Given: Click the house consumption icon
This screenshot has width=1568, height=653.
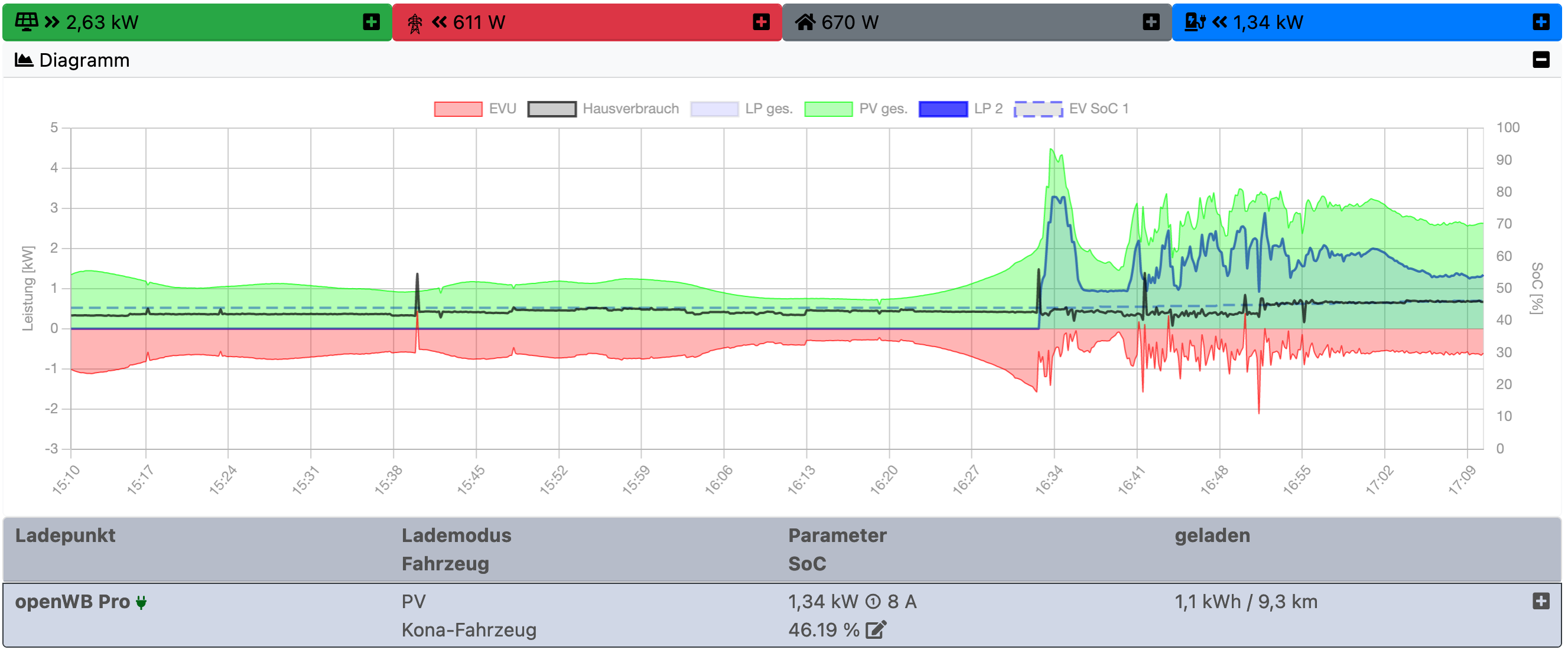Looking at the screenshot, I should (805, 22).
